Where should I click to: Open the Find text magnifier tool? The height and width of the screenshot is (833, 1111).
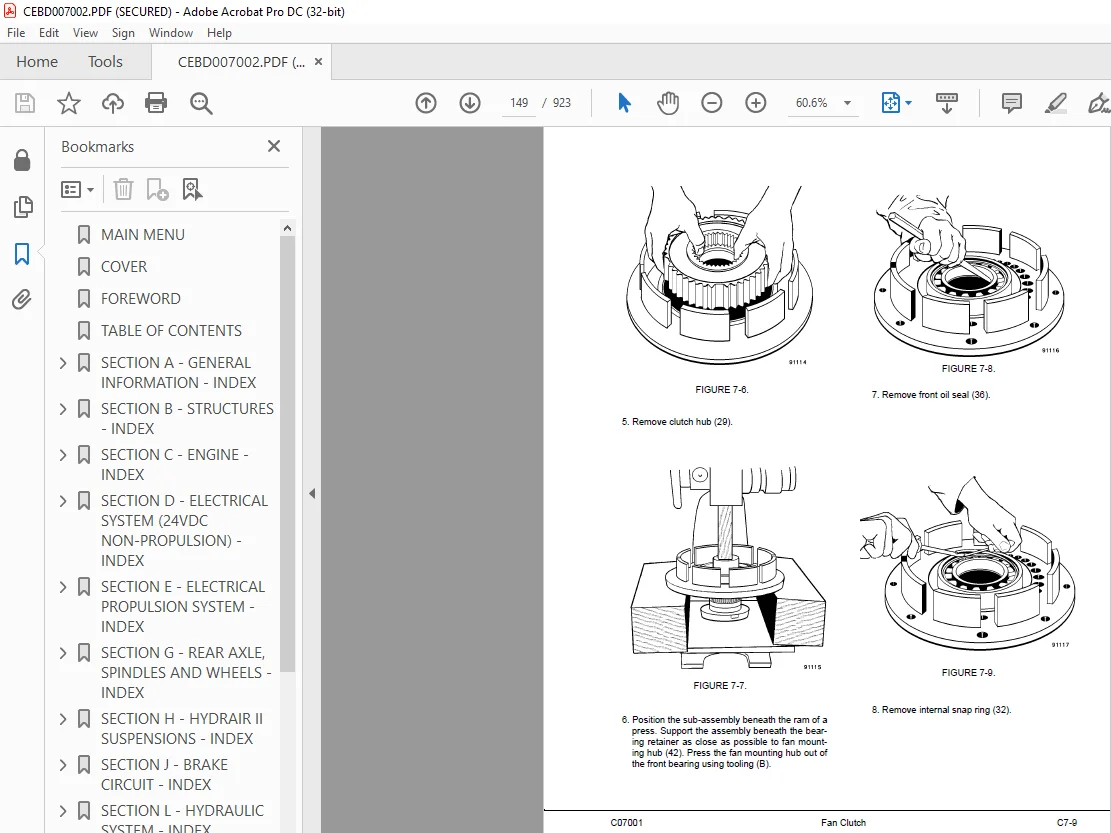201,103
